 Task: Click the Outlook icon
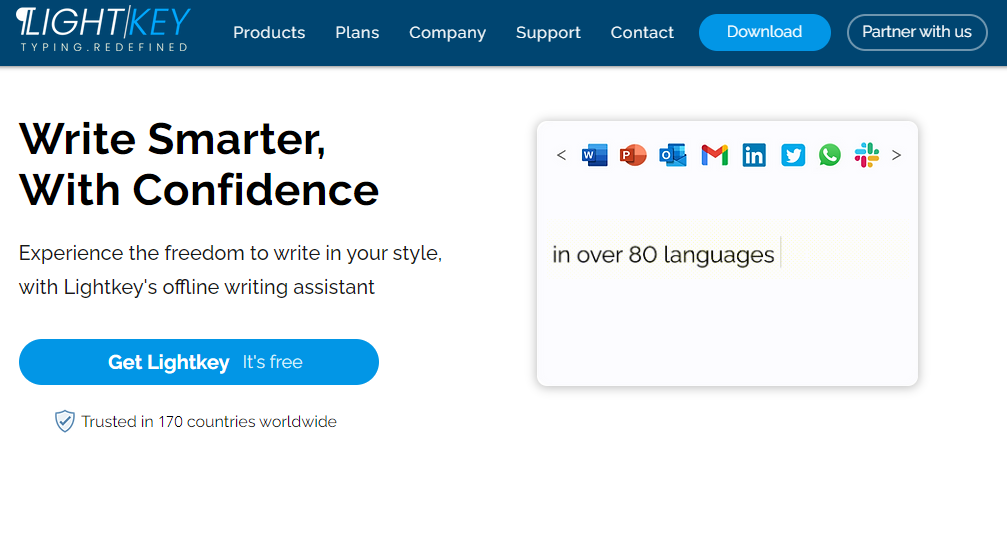[673, 155]
